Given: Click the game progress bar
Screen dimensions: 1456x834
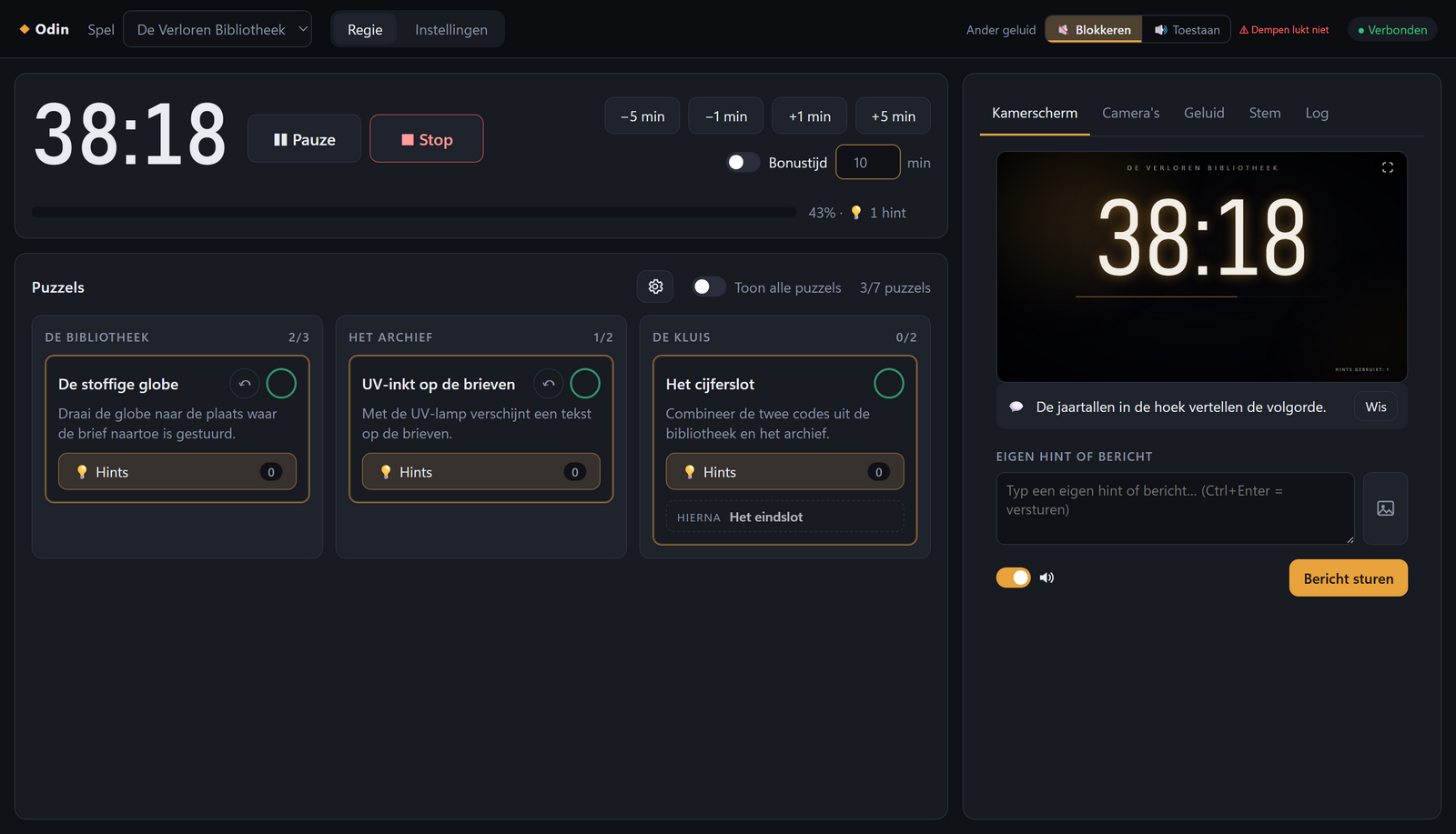Looking at the screenshot, I should (414, 212).
